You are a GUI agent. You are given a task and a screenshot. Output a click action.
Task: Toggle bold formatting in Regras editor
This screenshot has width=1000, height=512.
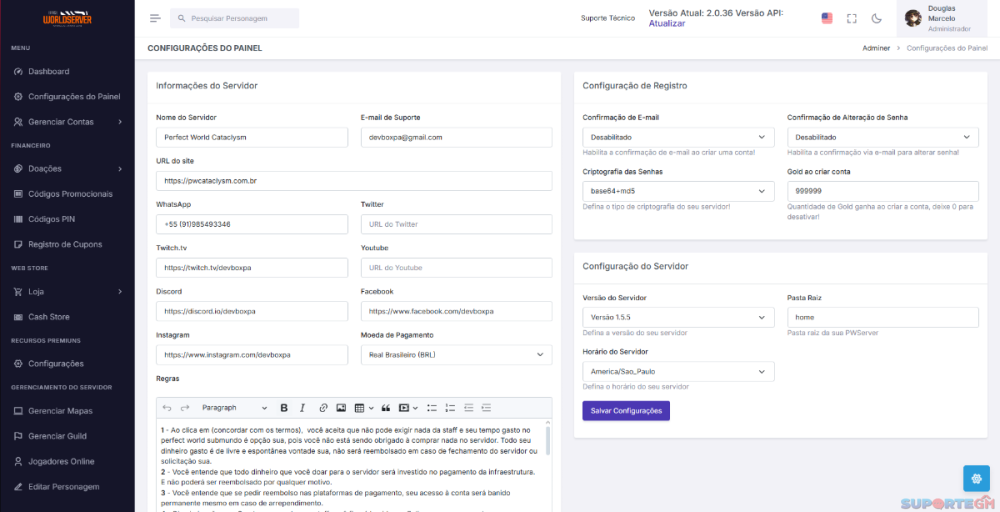[x=284, y=408]
